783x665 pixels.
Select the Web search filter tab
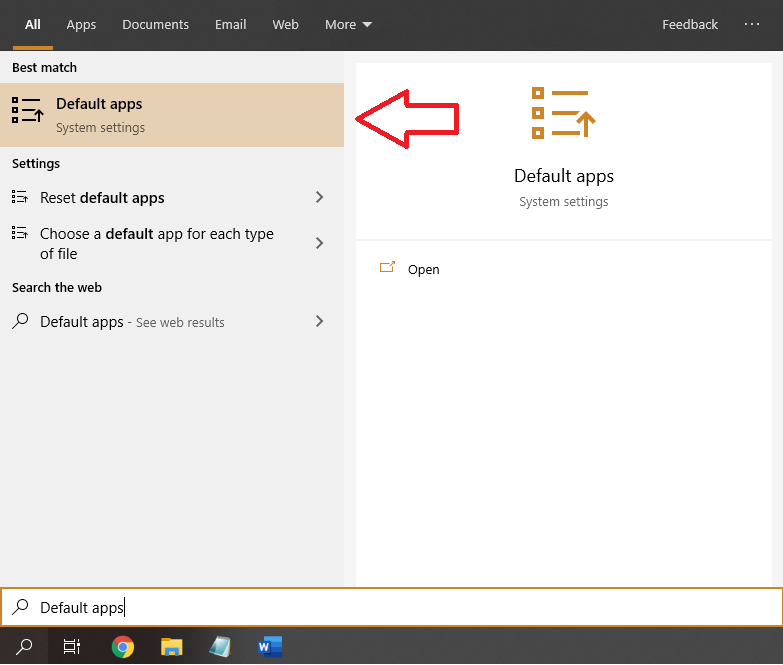click(285, 24)
